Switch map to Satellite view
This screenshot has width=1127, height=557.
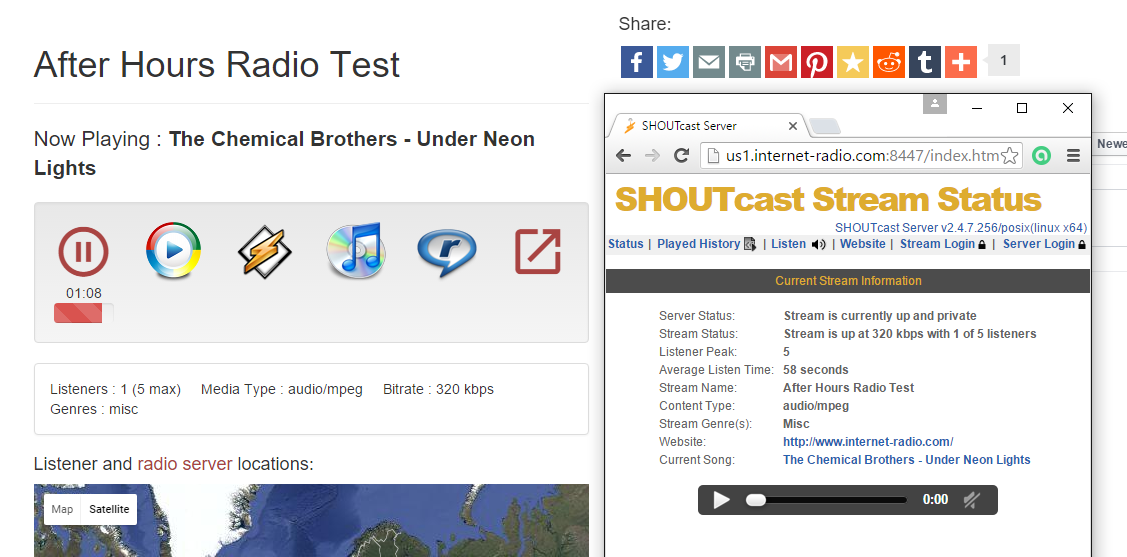tap(109, 509)
